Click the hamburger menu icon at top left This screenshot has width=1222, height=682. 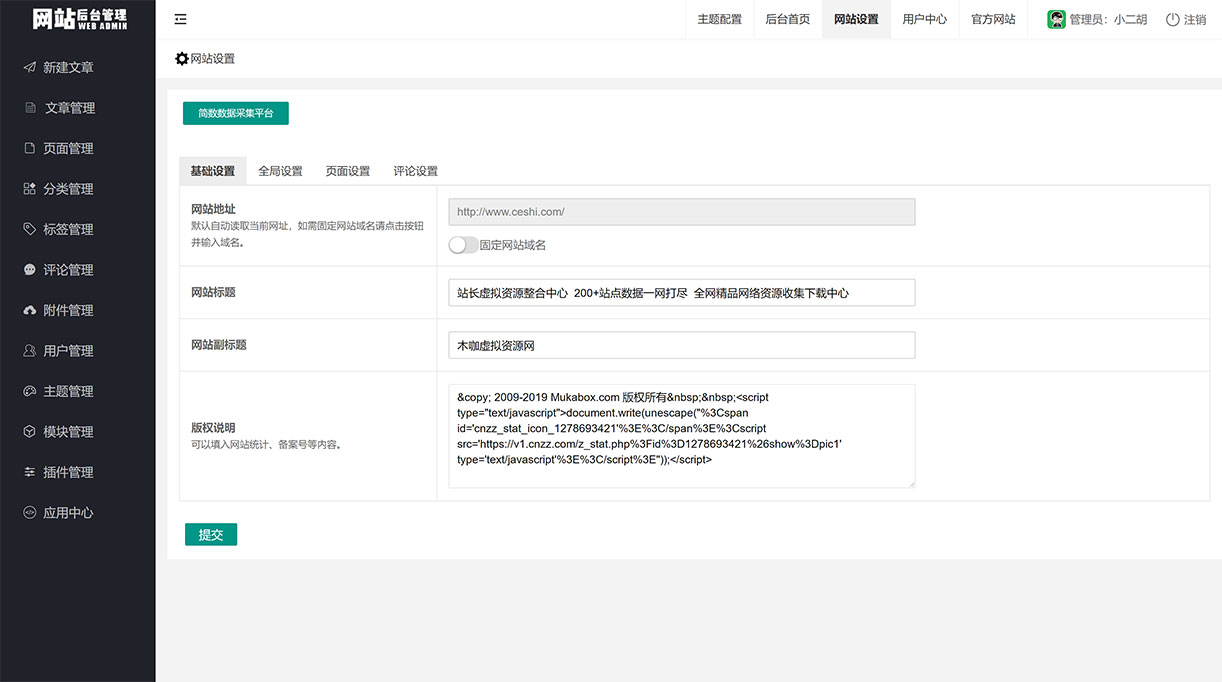click(x=180, y=18)
